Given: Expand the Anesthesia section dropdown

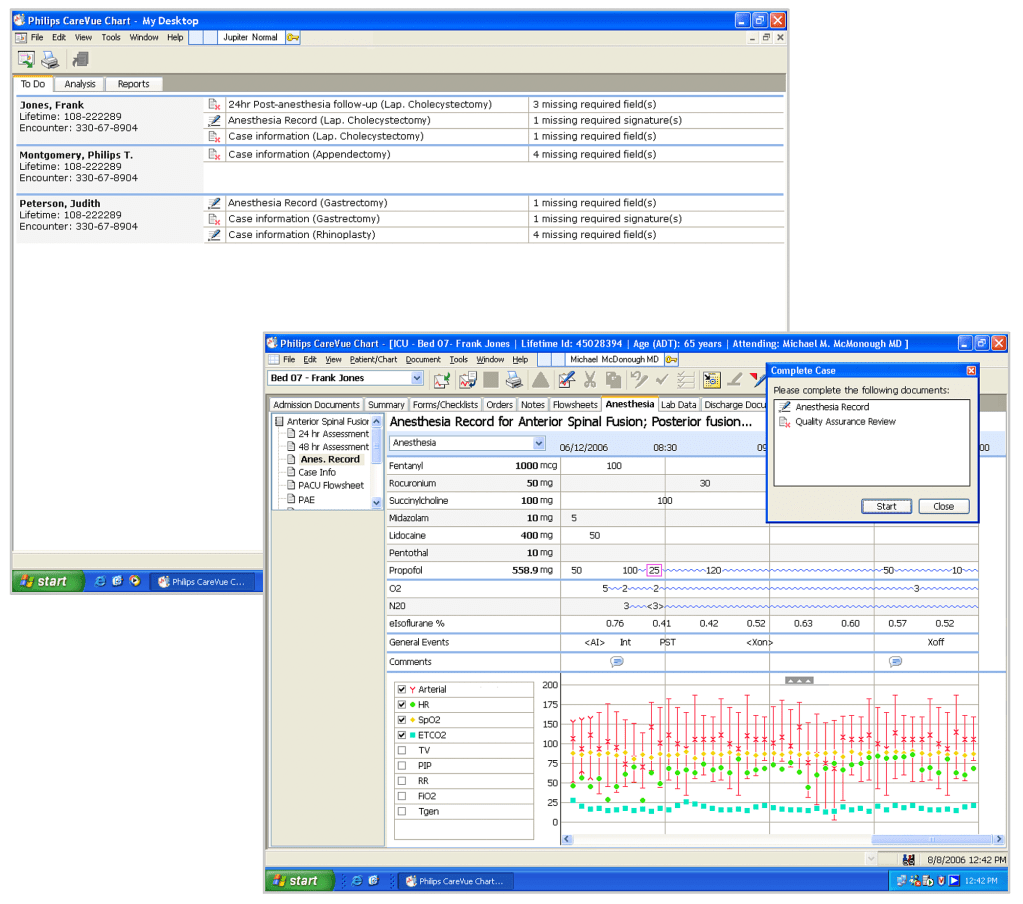Looking at the screenshot, I should [x=541, y=443].
